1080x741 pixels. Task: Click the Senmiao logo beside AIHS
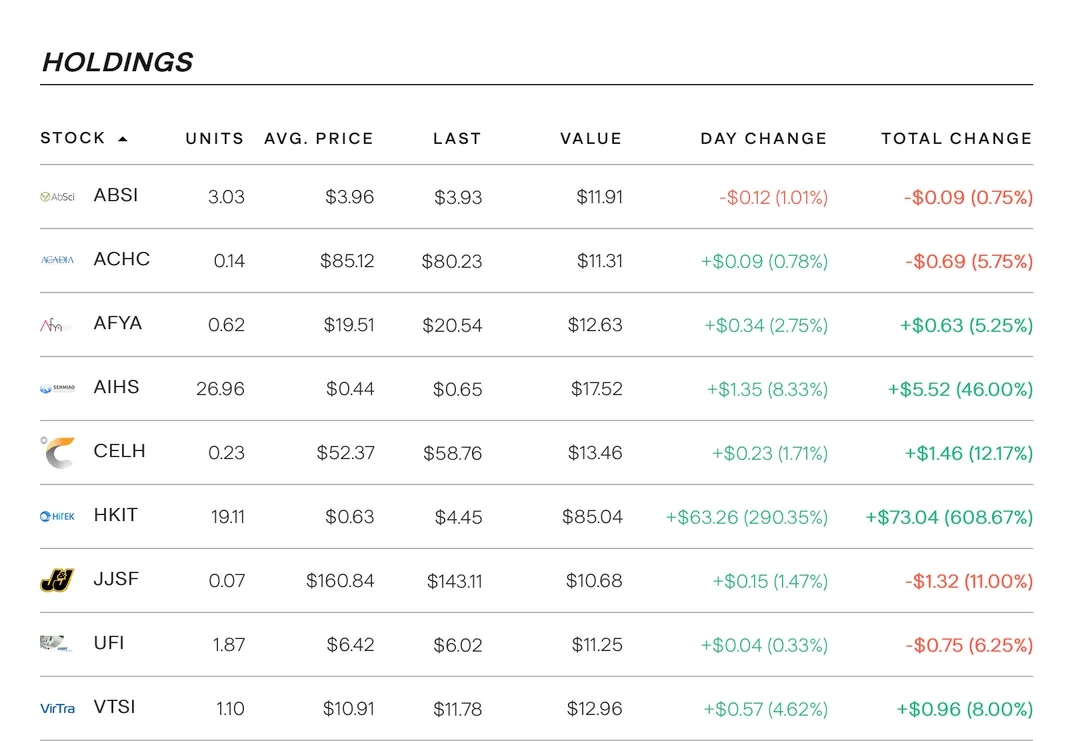pos(57,389)
